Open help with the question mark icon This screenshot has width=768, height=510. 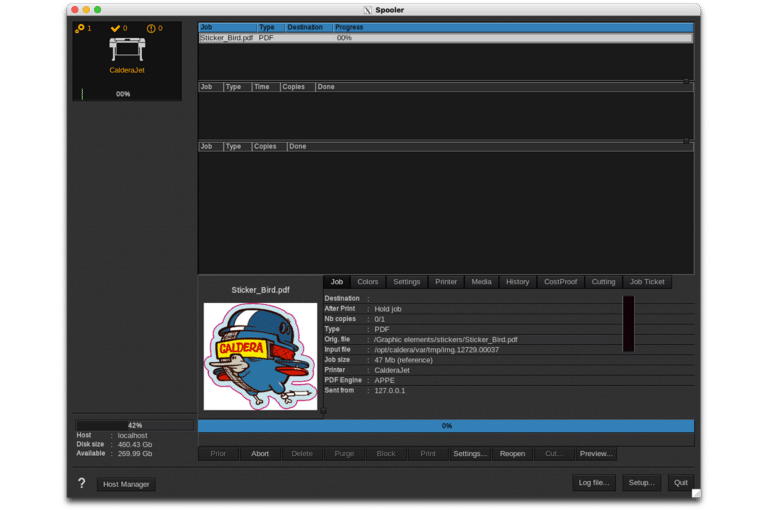[82, 484]
